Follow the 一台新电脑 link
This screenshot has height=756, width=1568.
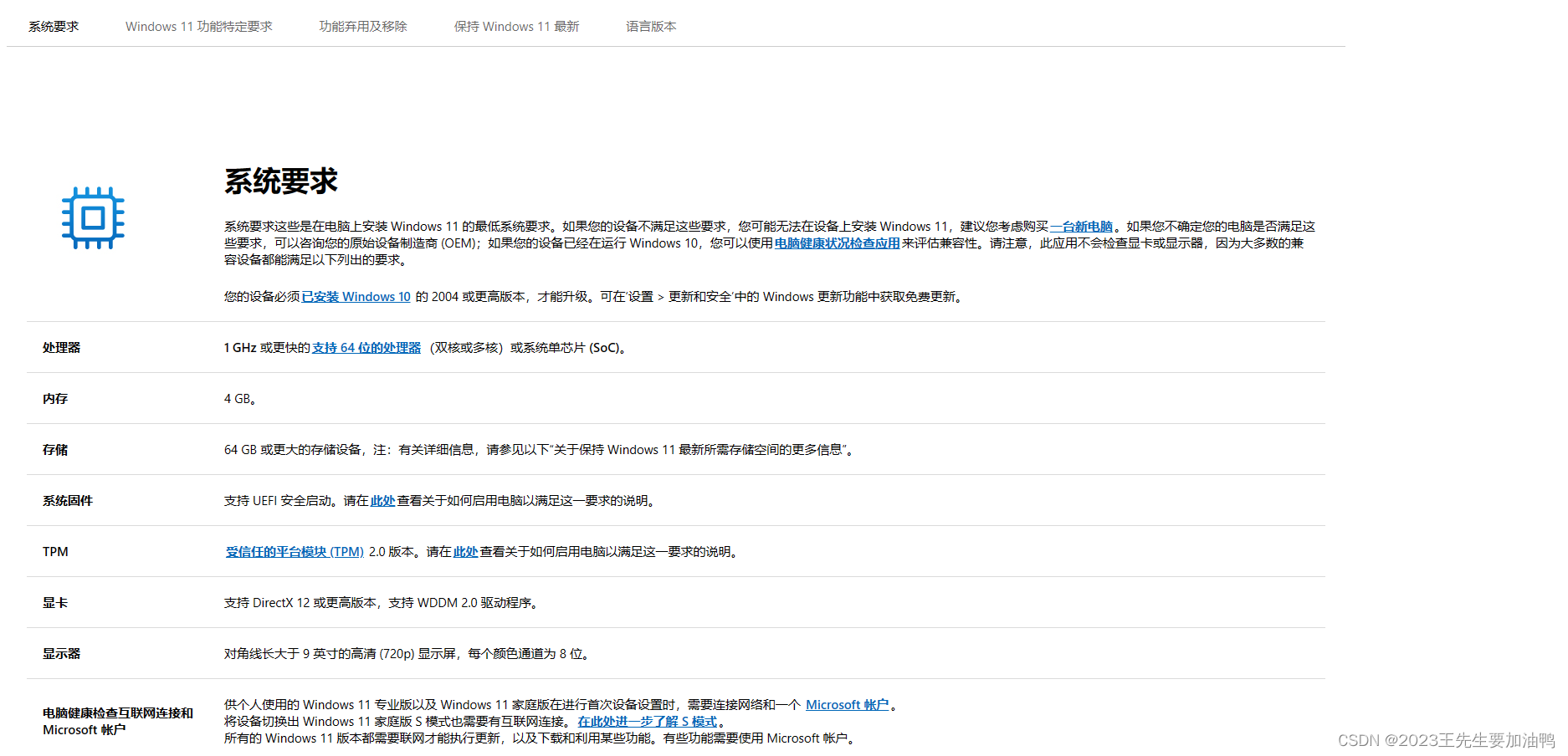click(1082, 227)
